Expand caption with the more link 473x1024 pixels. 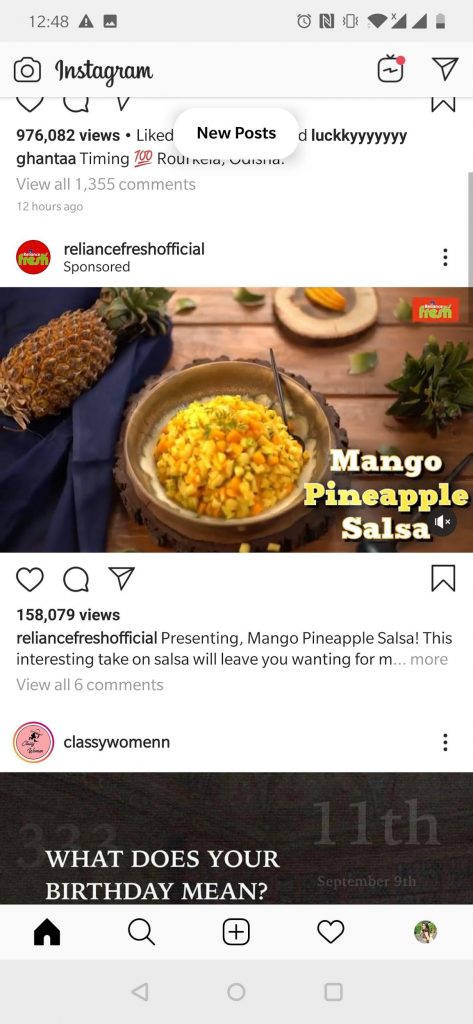429,660
